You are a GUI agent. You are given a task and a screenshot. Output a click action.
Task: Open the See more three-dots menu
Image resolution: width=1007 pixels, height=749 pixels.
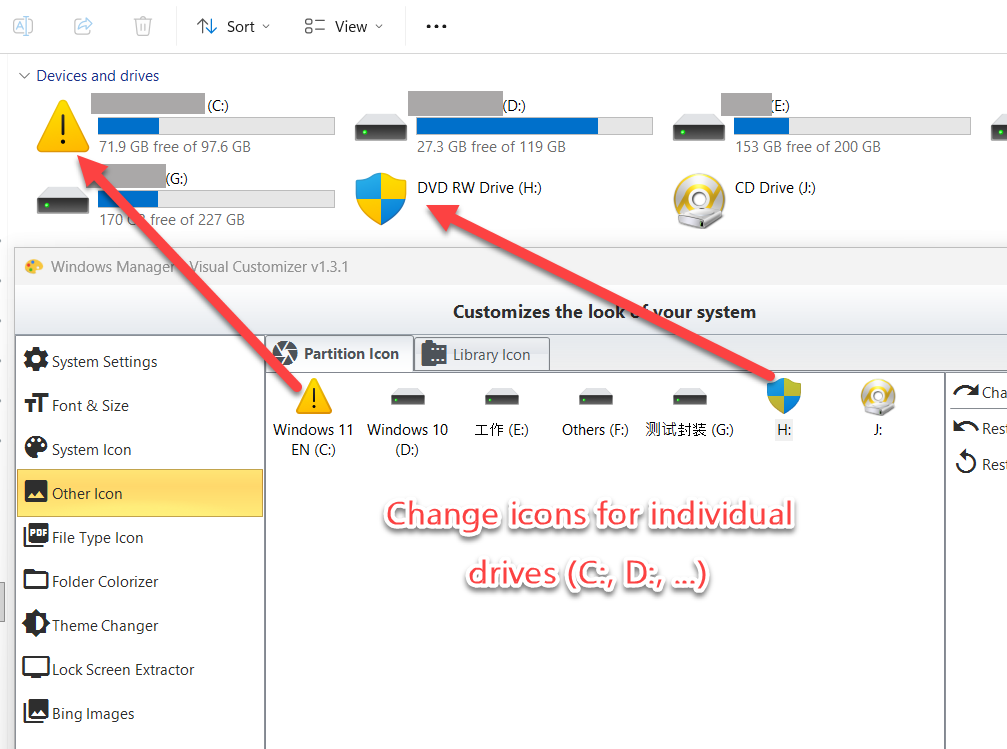[x=436, y=26]
